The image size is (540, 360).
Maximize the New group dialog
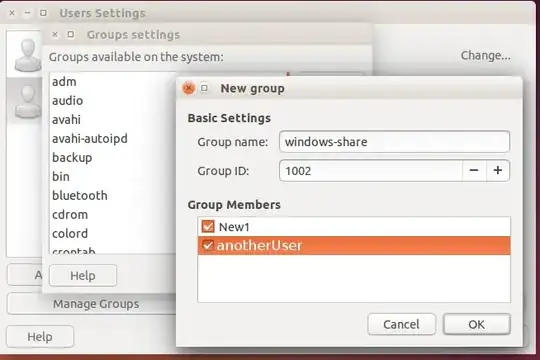[204, 88]
